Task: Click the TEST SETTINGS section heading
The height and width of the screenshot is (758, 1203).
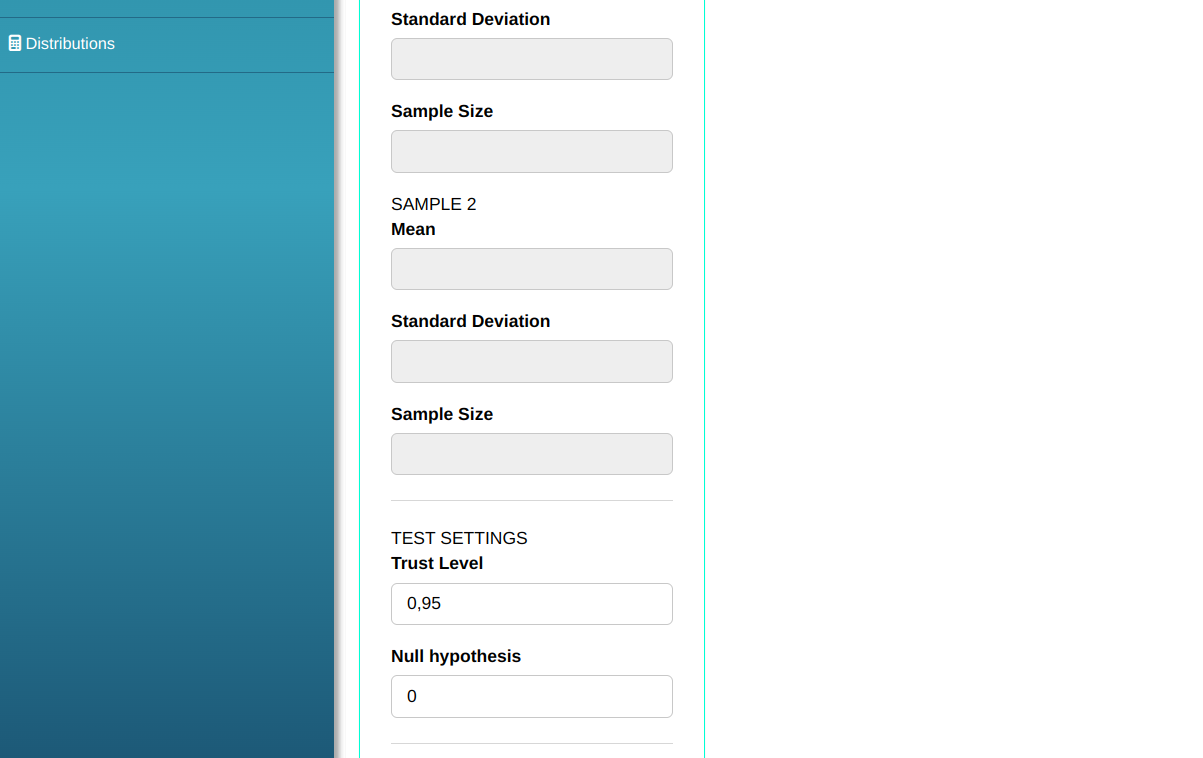Action: coord(458,538)
